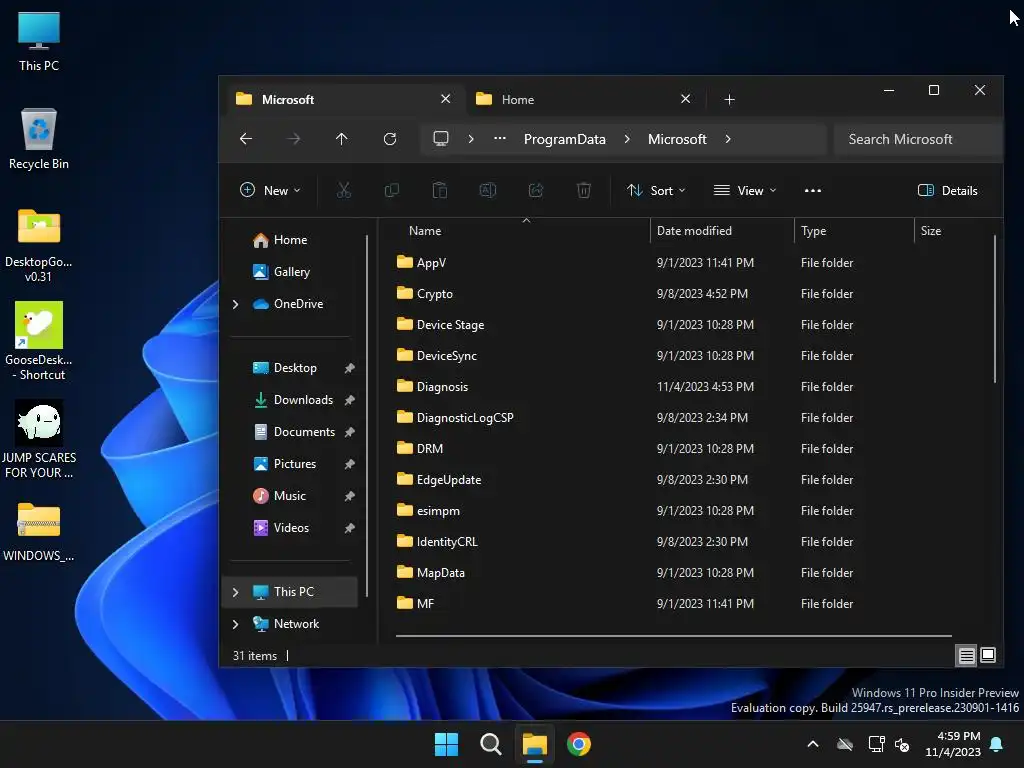Unpin Documents using its pin icon
1024x768 pixels.
pos(349,432)
